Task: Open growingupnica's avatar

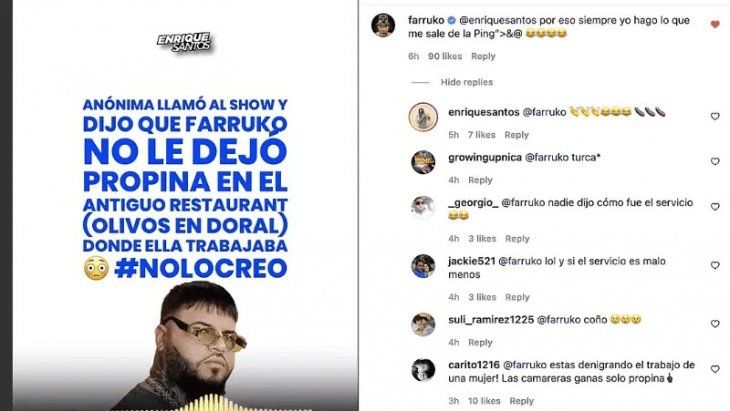Action: coord(423,162)
